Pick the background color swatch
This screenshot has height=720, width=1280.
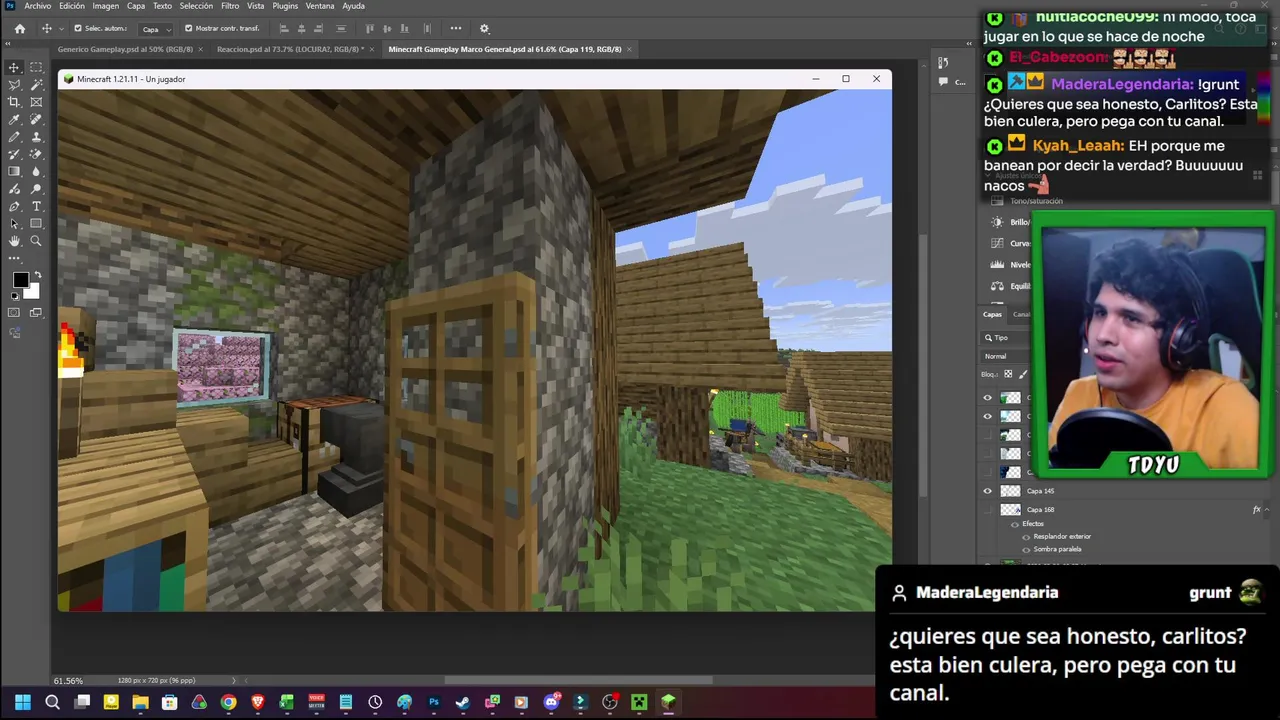pos(32,292)
